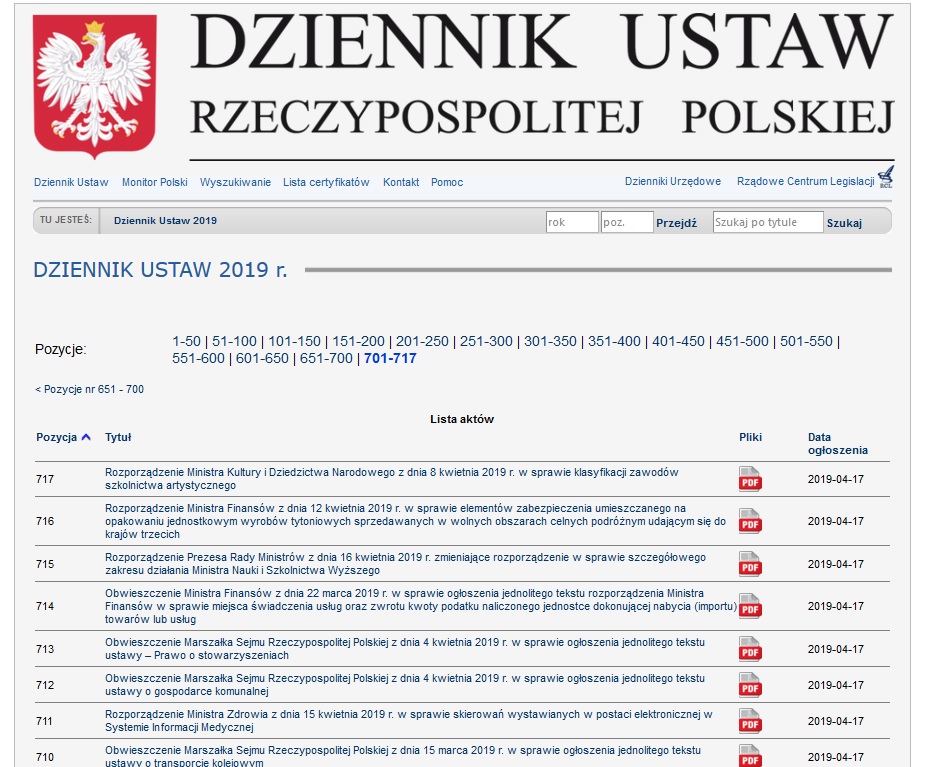Open PDF file for position 716
Screen dimensions: 928x767
[x=750, y=521]
